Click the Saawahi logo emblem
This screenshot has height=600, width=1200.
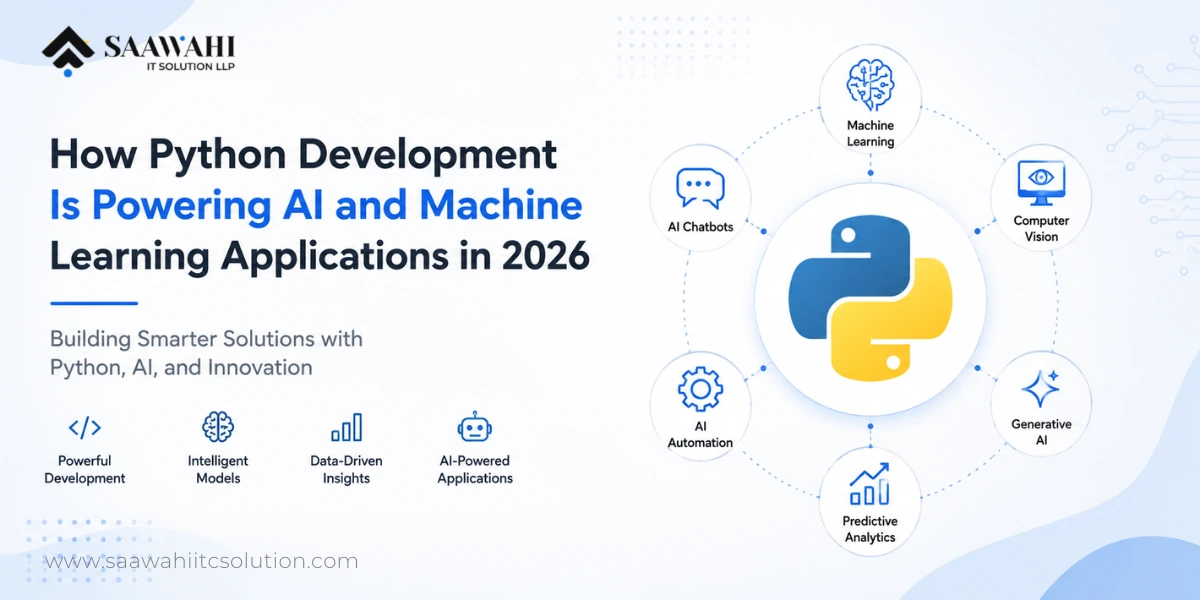(x=69, y=53)
